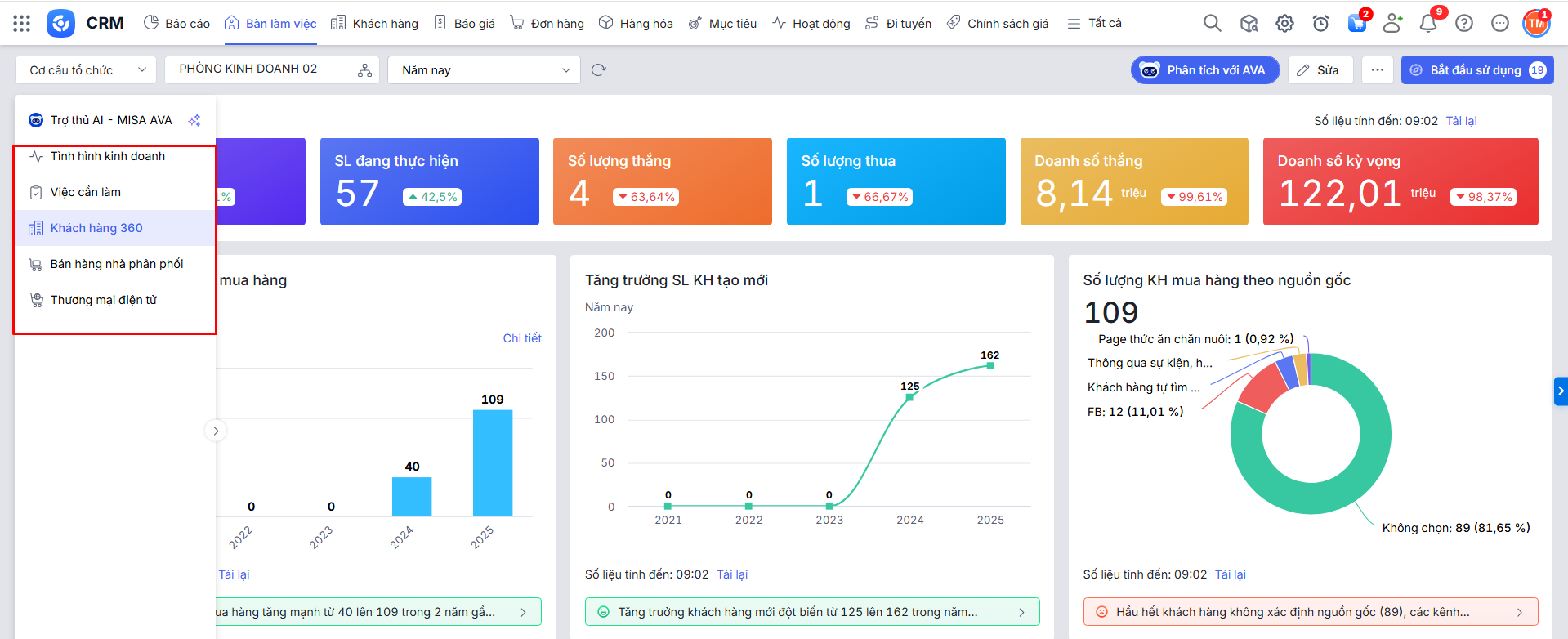Open the Báo cáo menu tab

tap(177, 24)
